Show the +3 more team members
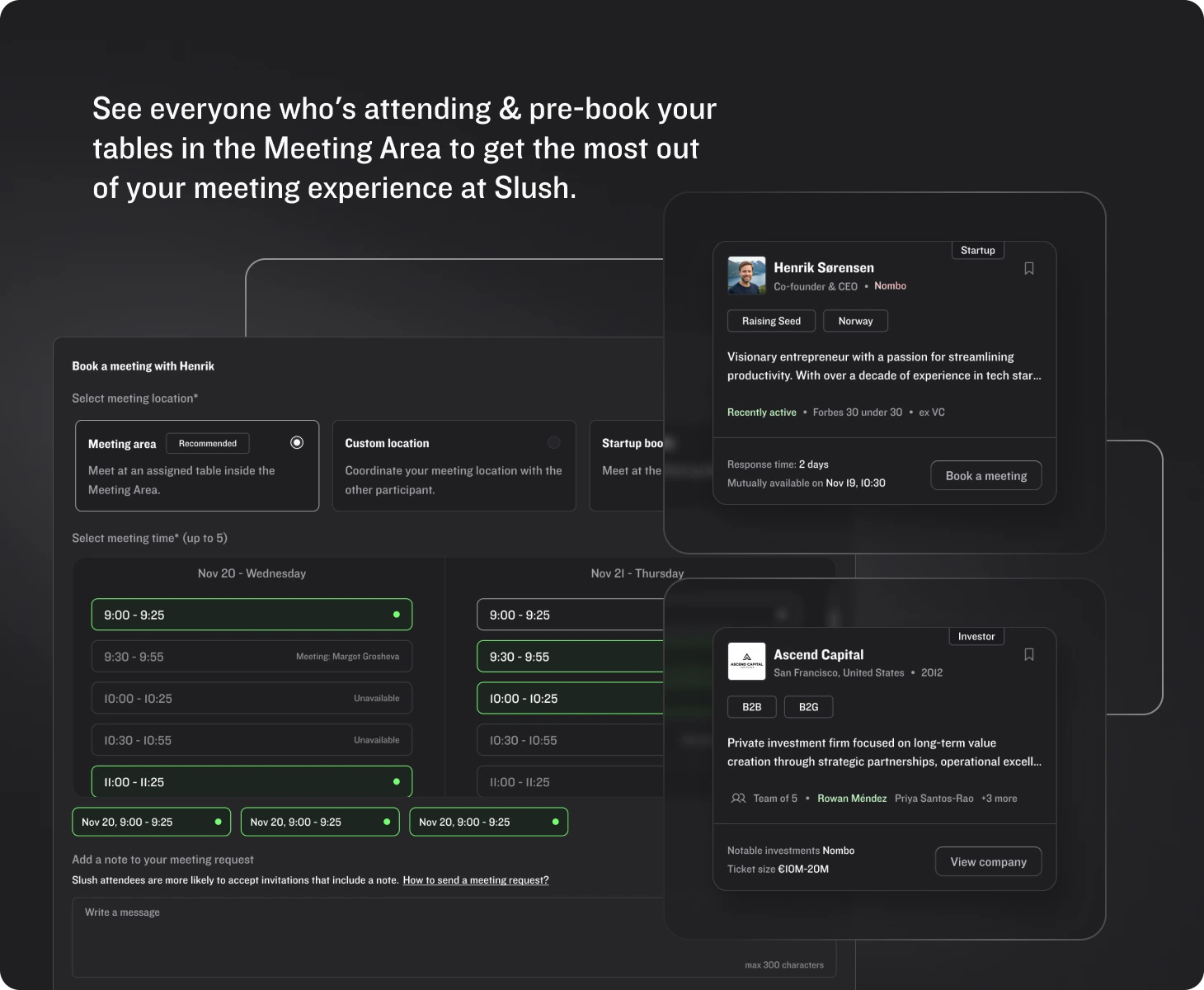 point(999,799)
